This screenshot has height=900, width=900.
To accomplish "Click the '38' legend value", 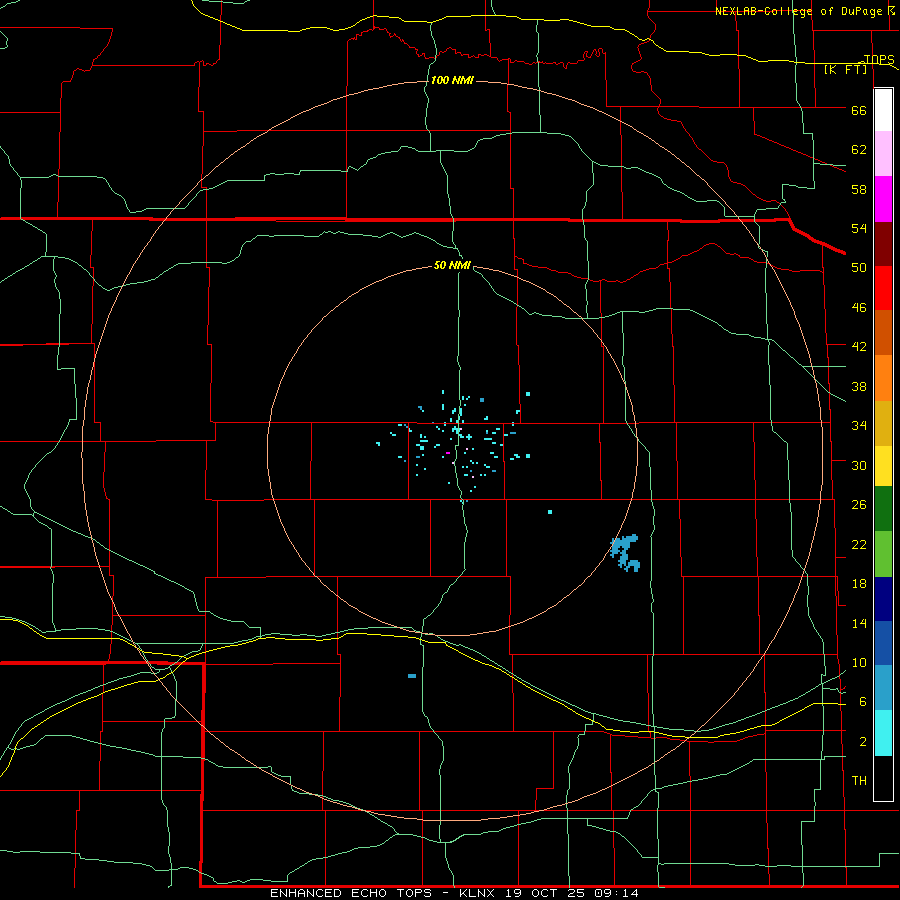I will (859, 386).
